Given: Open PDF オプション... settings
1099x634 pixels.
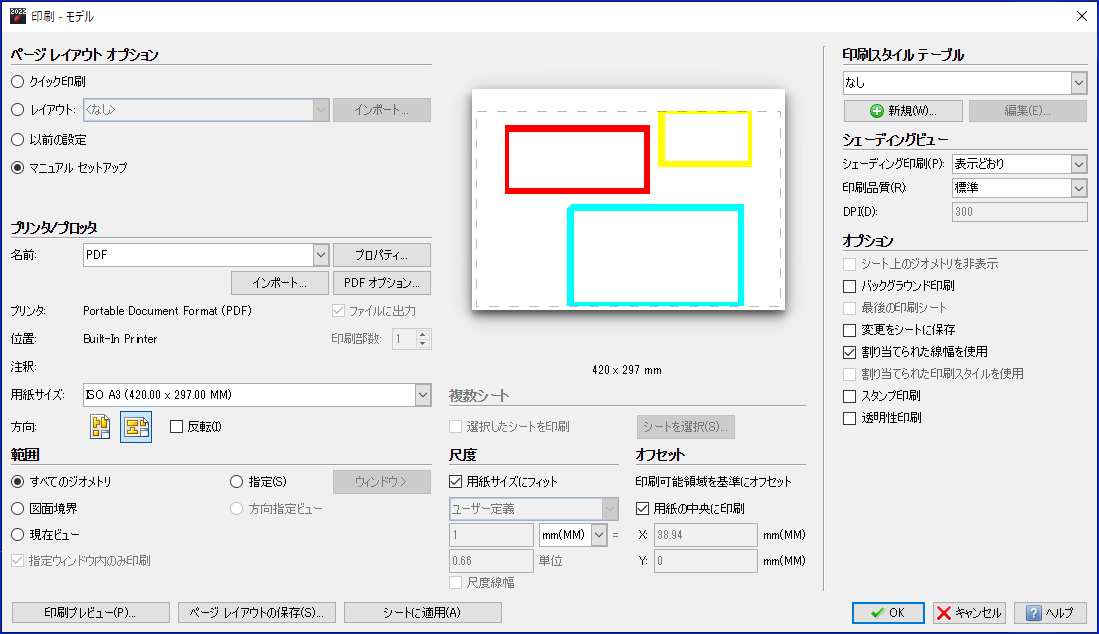Looking at the screenshot, I should [x=381, y=283].
